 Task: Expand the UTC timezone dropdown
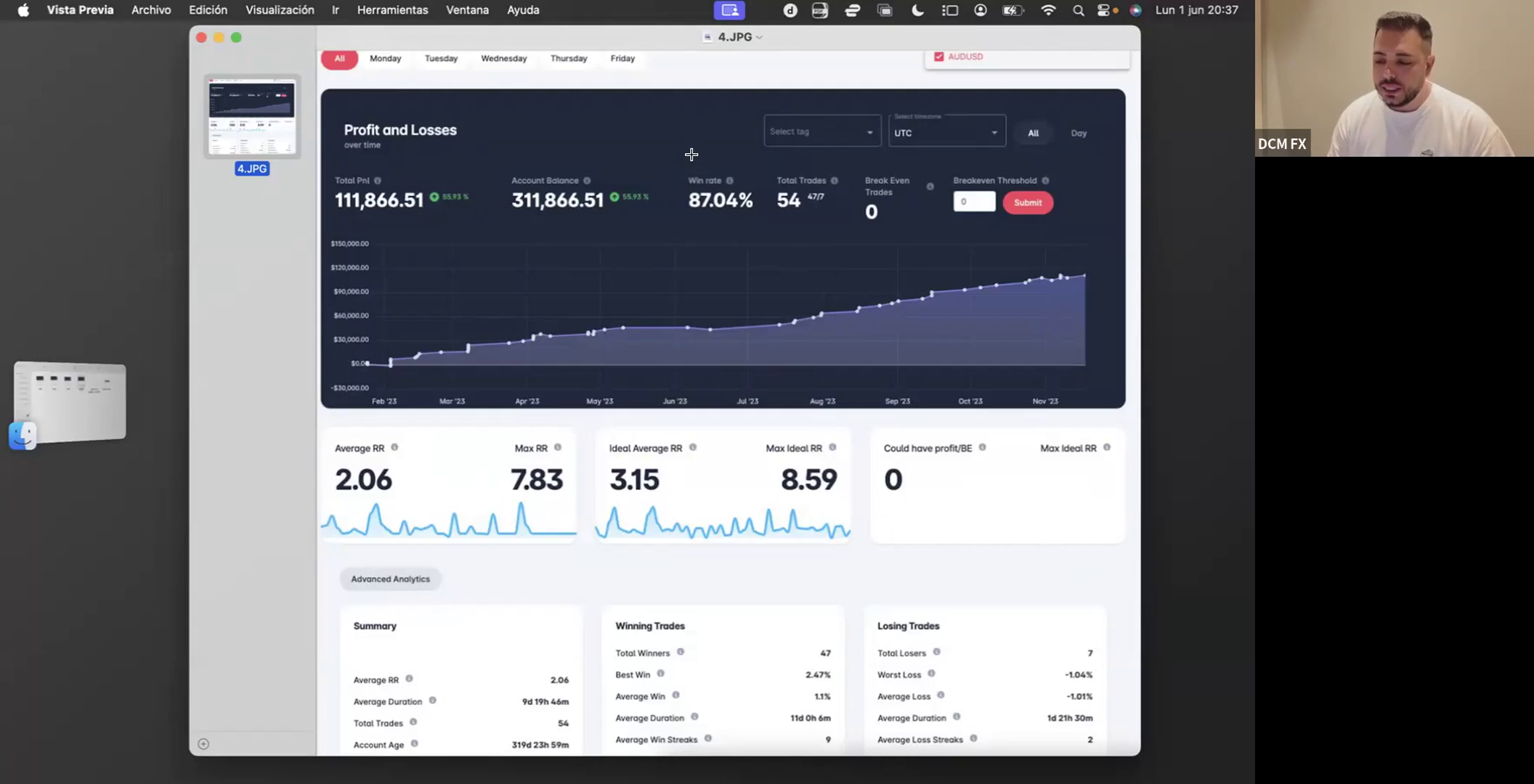tap(947, 131)
